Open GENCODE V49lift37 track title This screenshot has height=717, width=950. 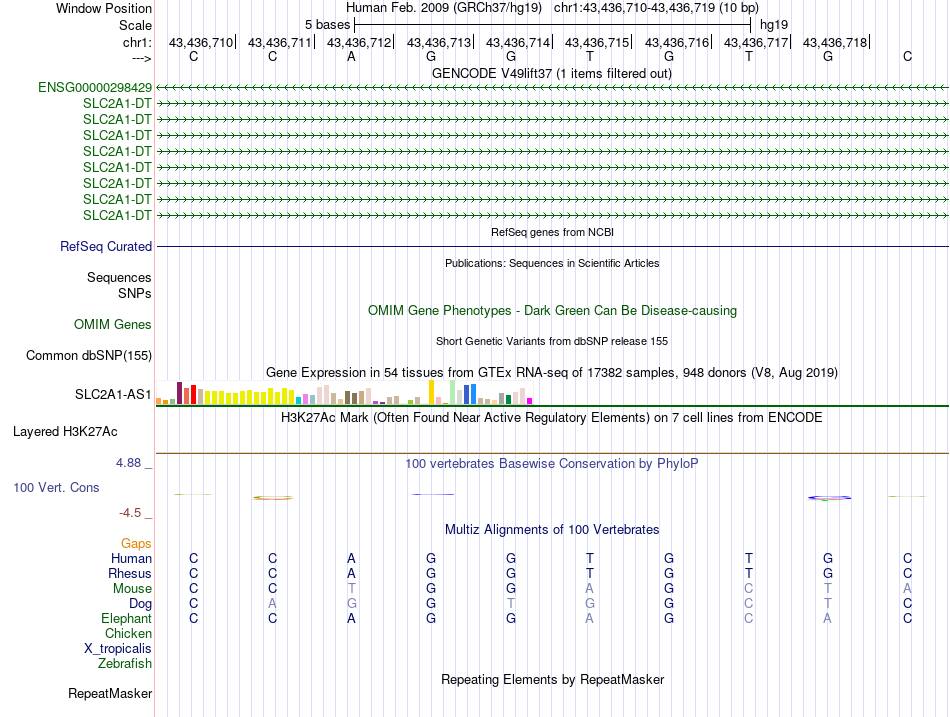coord(551,73)
